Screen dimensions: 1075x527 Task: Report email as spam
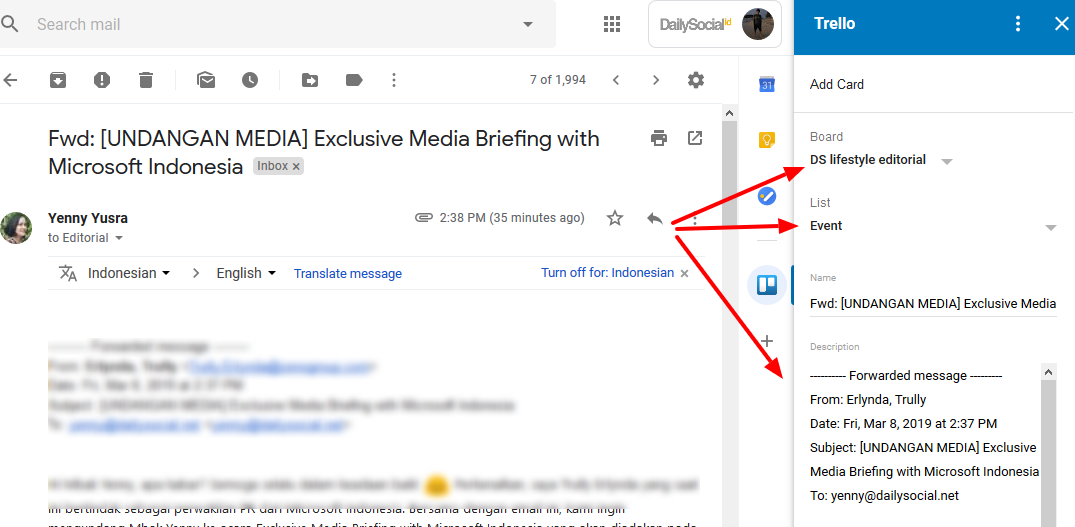101,80
